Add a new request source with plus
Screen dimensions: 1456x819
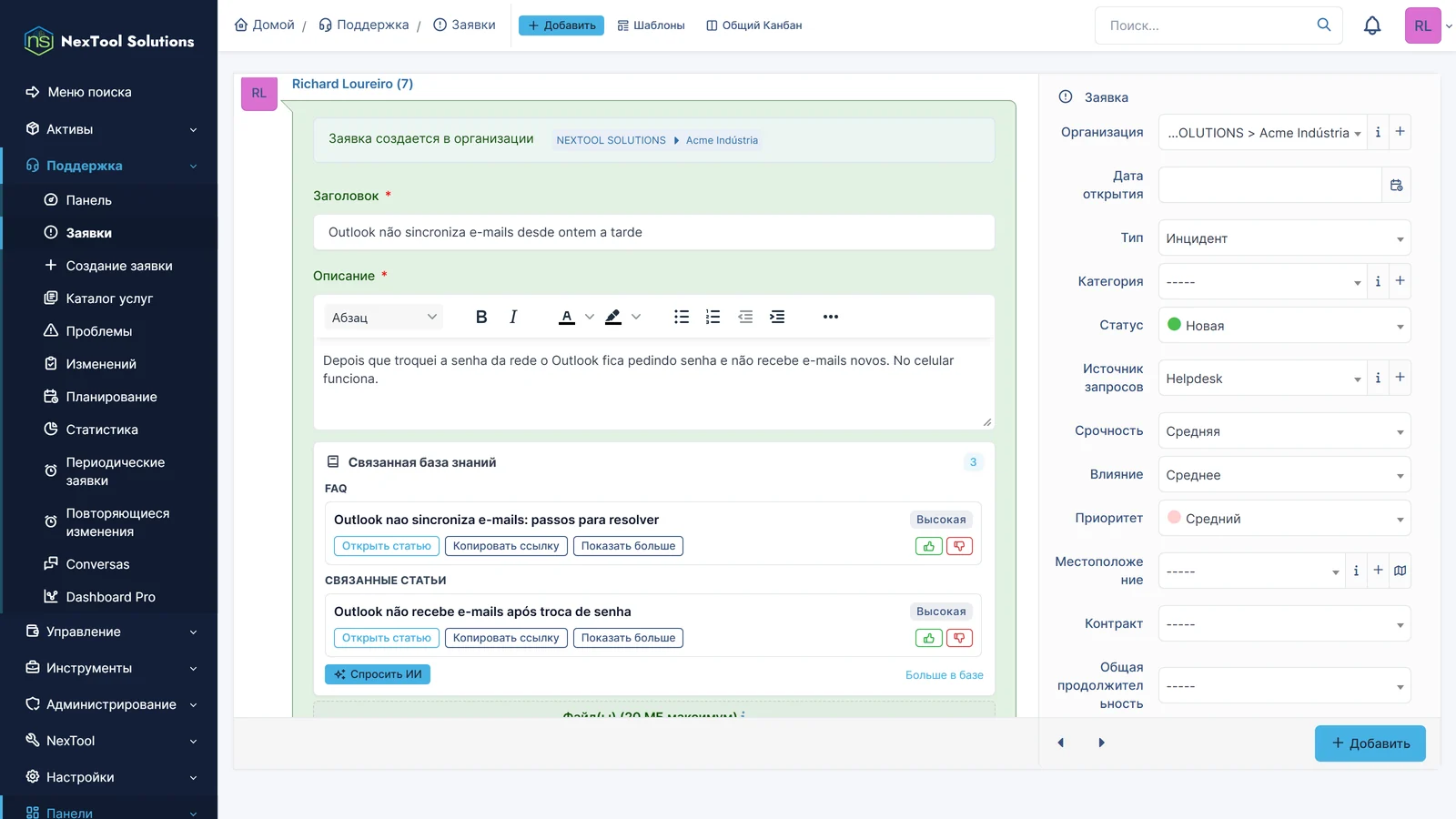point(1400,378)
